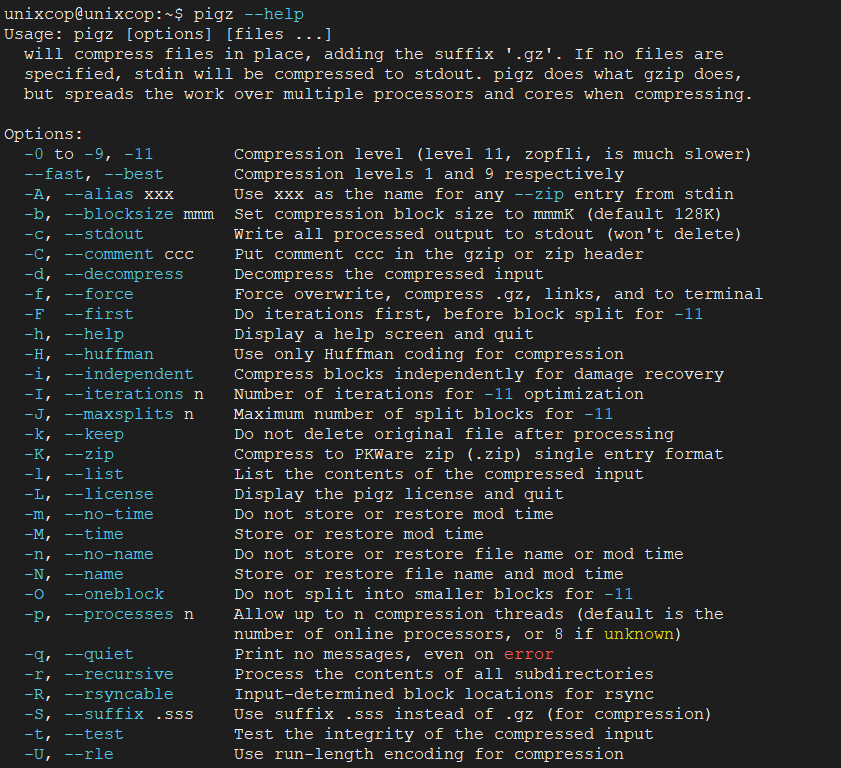Image resolution: width=841 pixels, height=768 pixels.
Task: Click 'Test the integrity of the compressed input'
Action: [x=444, y=735]
